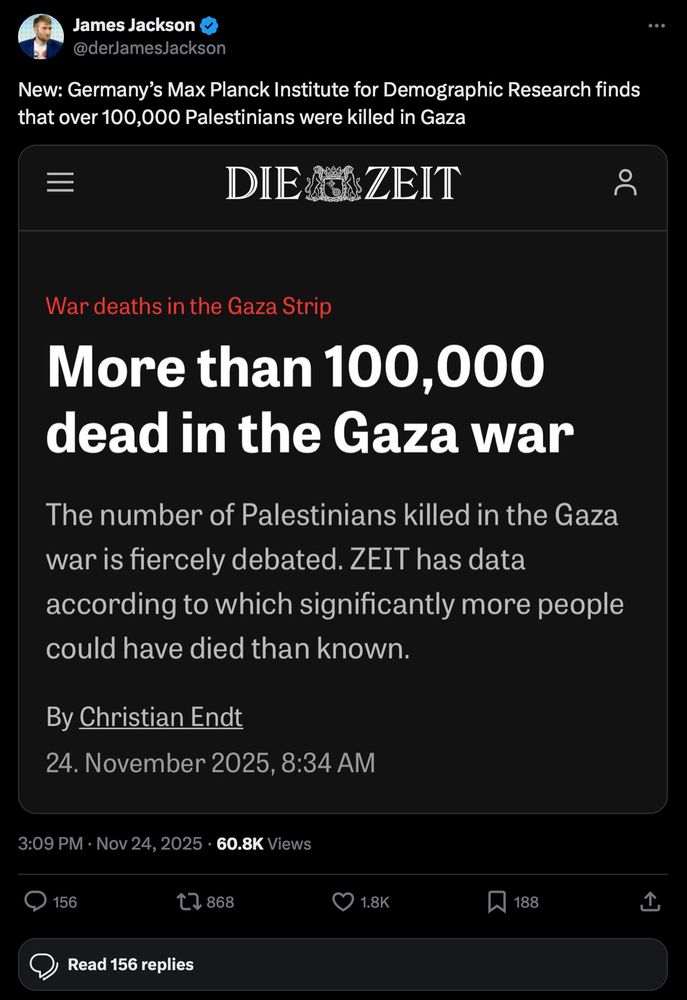Click the repost arrows icon
Image resolution: width=687 pixels, height=1000 pixels.
(x=188, y=902)
